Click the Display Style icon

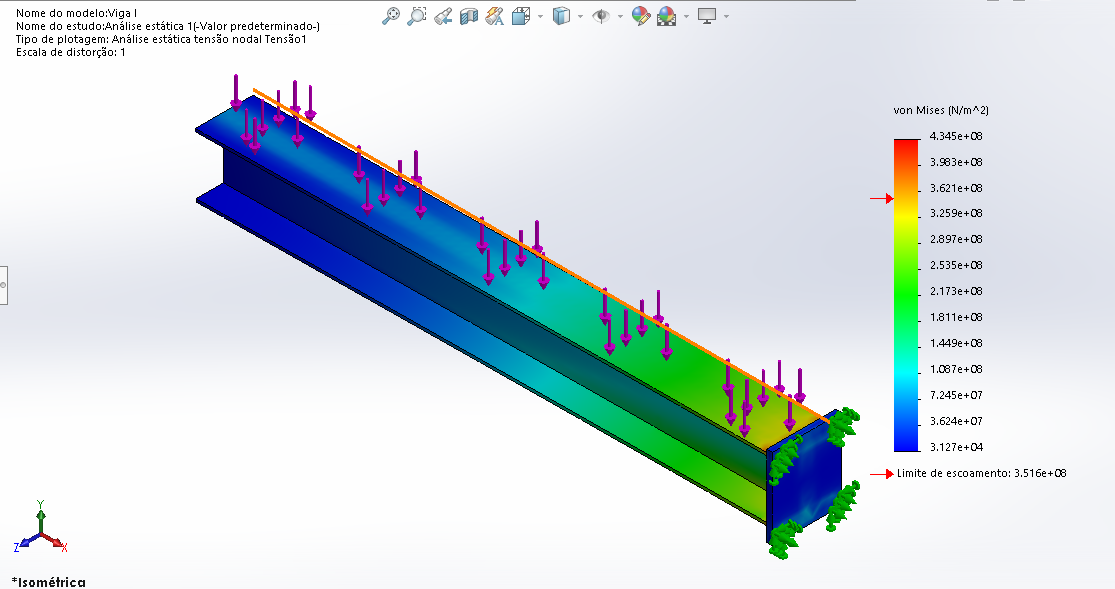(562, 16)
